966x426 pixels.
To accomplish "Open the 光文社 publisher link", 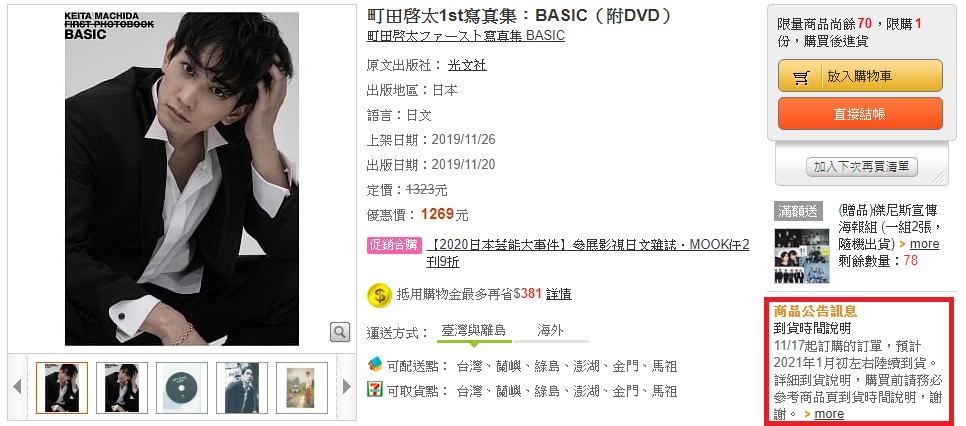I will pyautogui.click(x=467, y=65).
